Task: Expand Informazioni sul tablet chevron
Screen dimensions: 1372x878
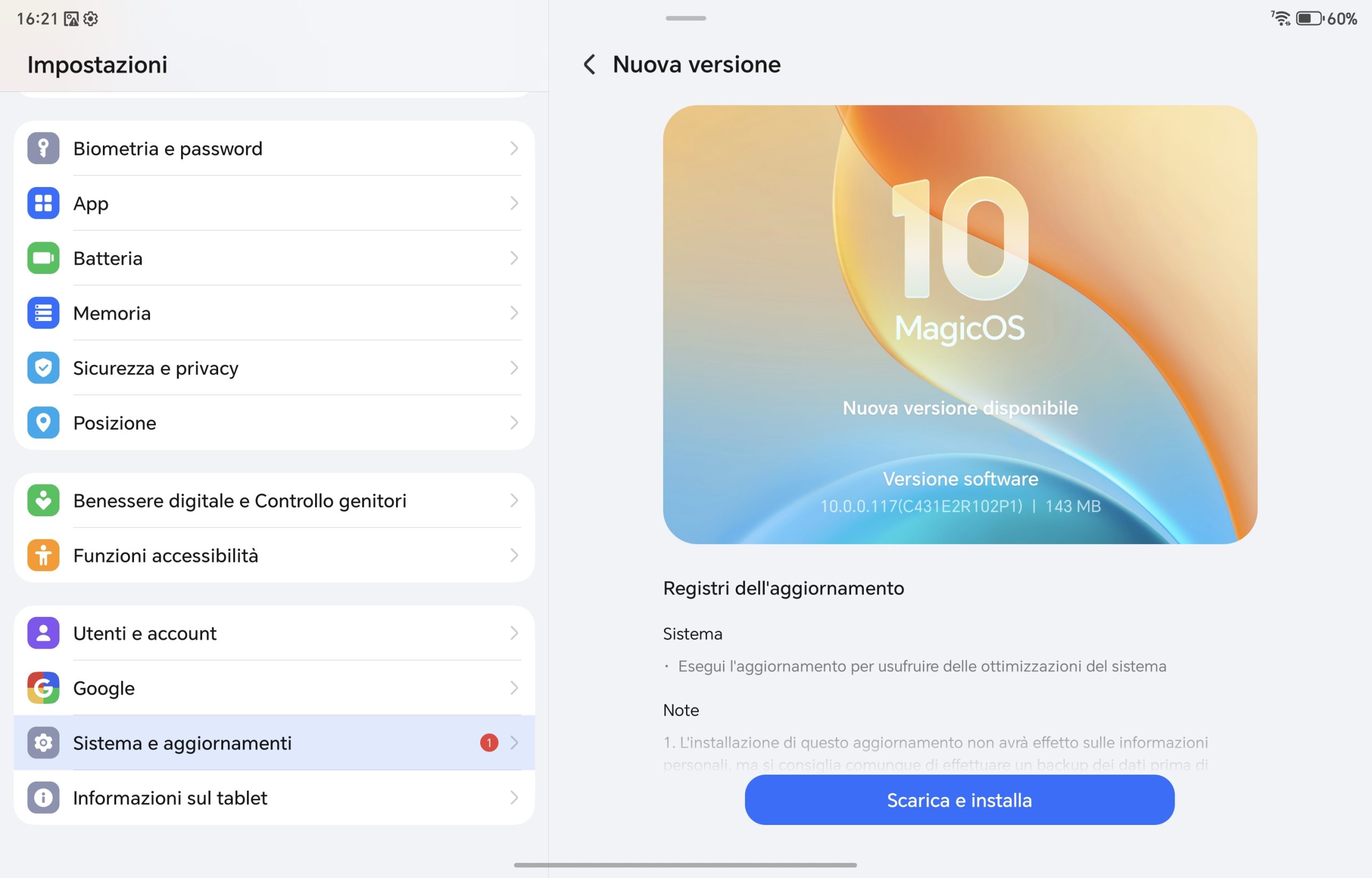Action: pos(514,798)
